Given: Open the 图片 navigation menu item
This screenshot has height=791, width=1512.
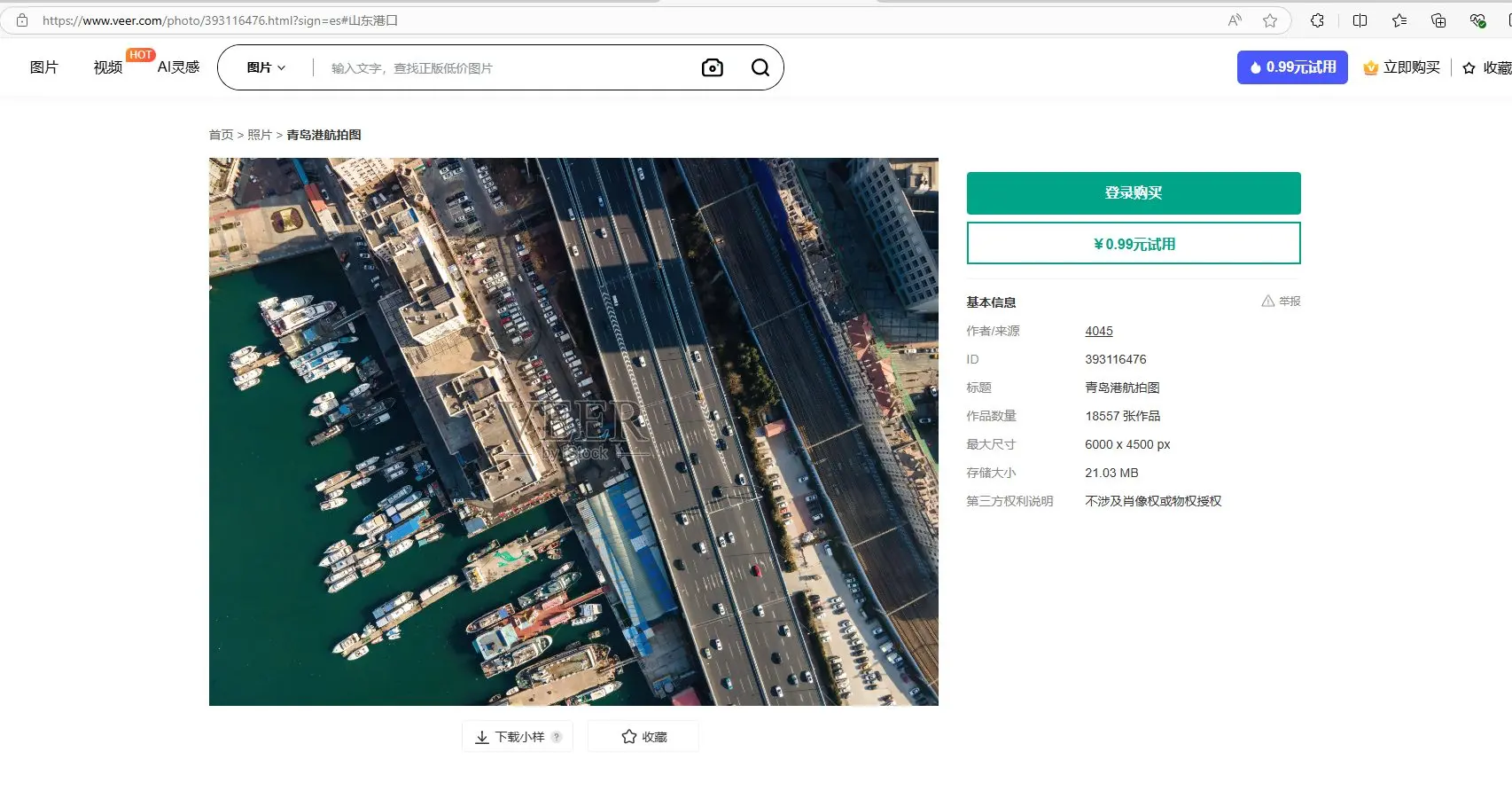Looking at the screenshot, I should click(43, 67).
